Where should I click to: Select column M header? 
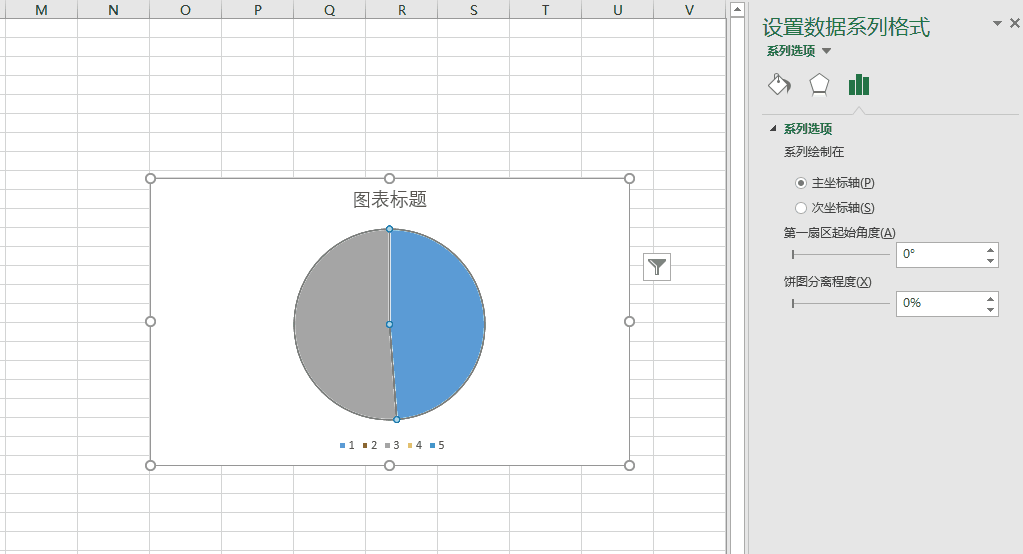[x=41, y=9]
